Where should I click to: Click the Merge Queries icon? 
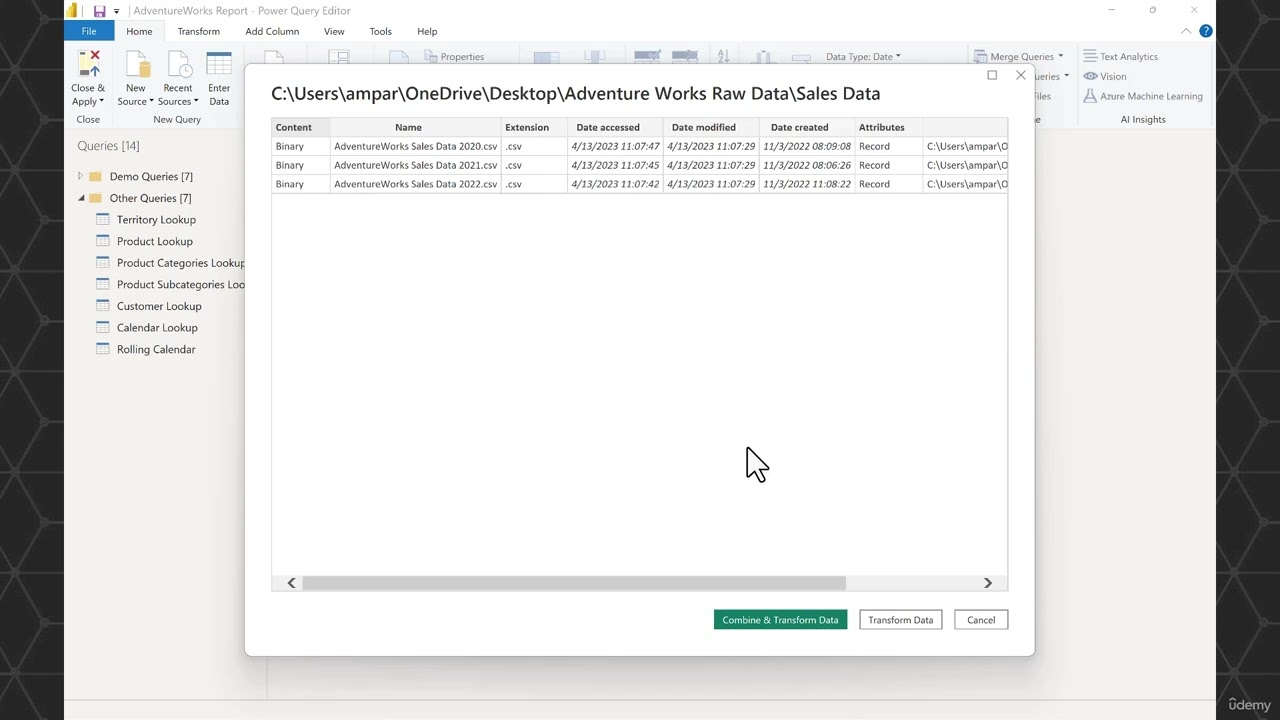point(981,57)
